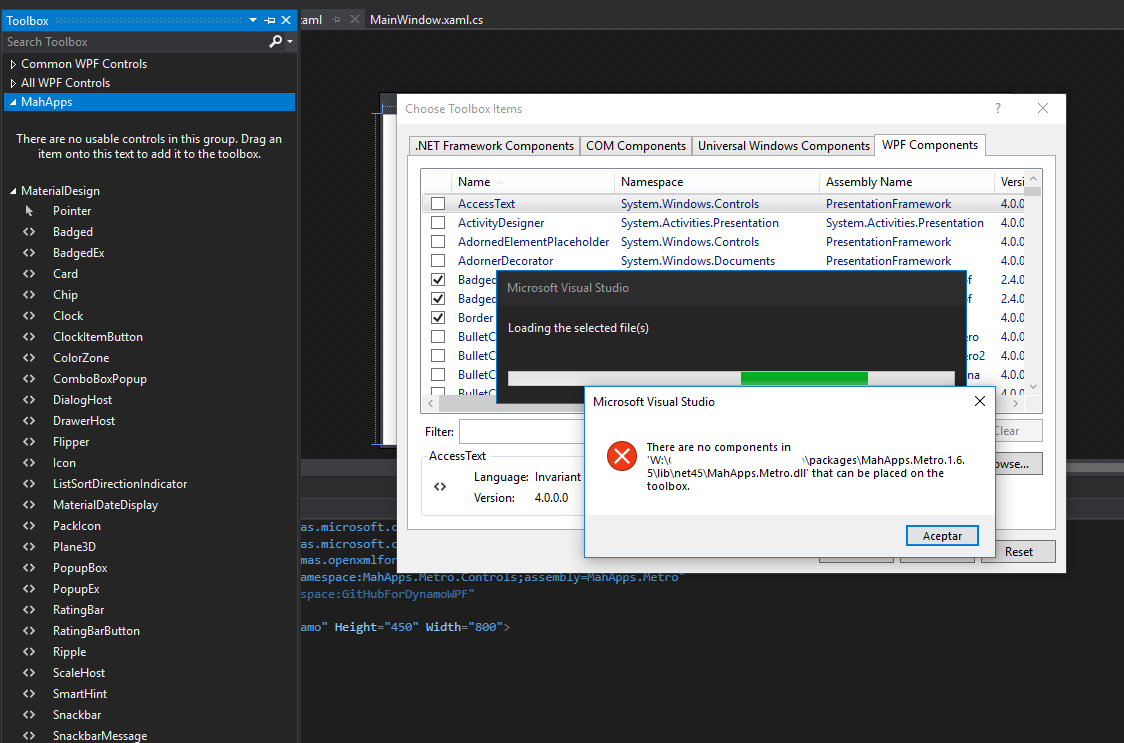
Task: Switch to the COM Components tab
Action: (635, 145)
